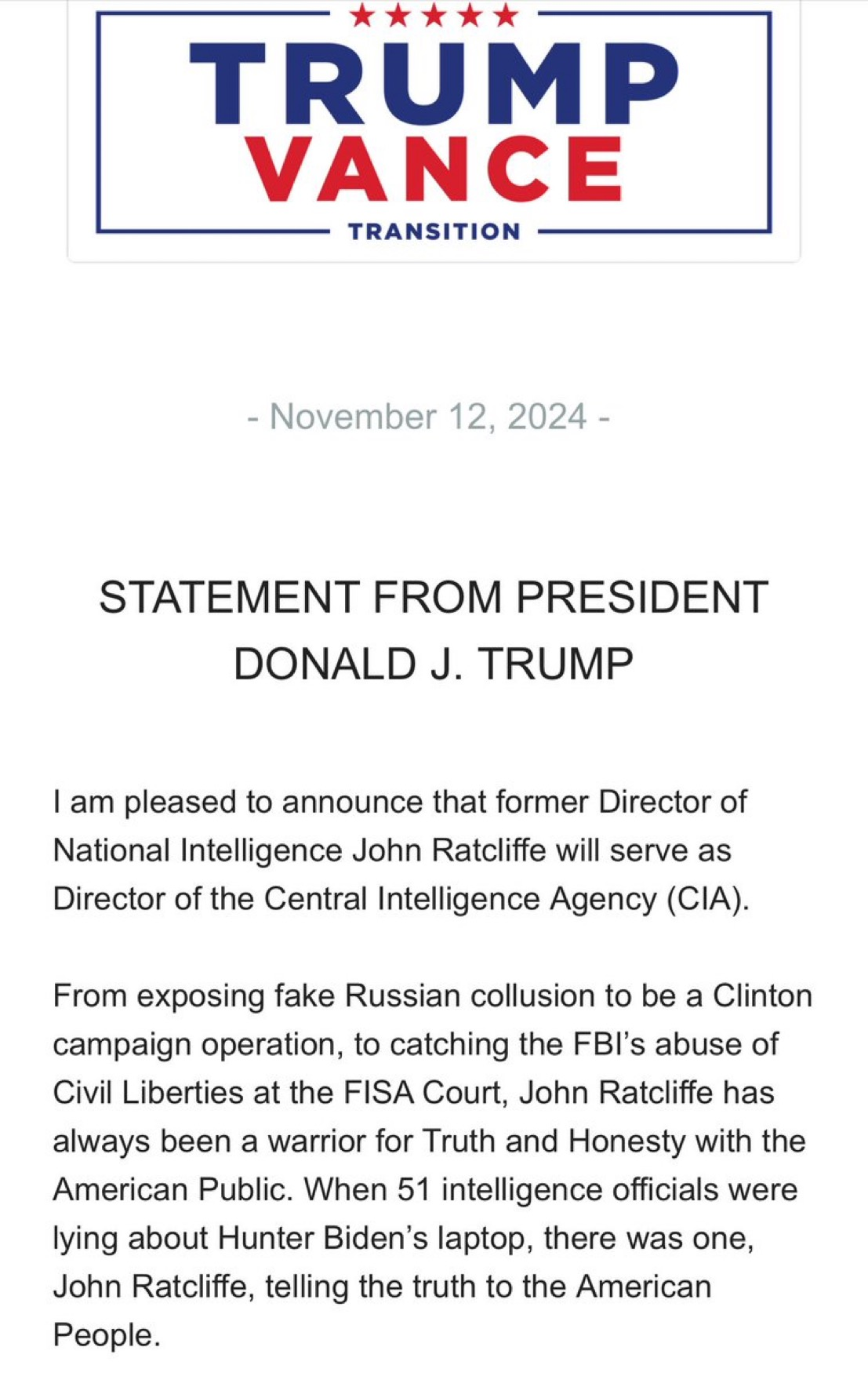Click the middle red star above TRUMP

click(x=434, y=15)
